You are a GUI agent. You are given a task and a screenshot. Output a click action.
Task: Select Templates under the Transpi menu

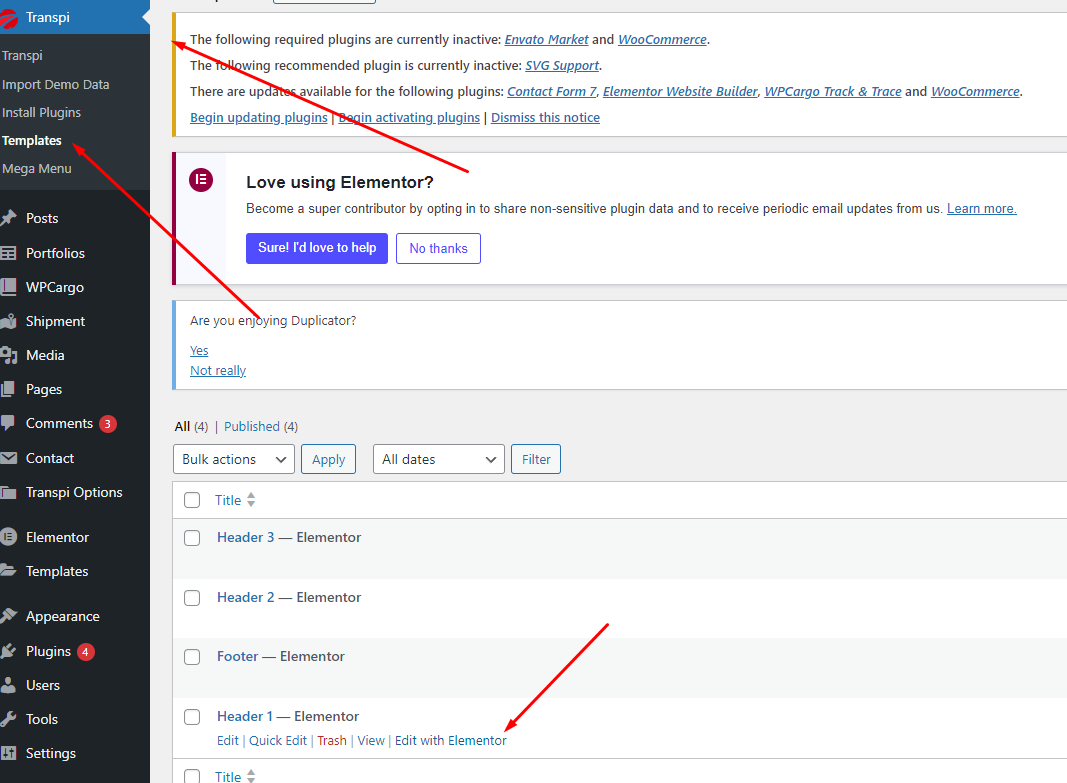[32, 141]
